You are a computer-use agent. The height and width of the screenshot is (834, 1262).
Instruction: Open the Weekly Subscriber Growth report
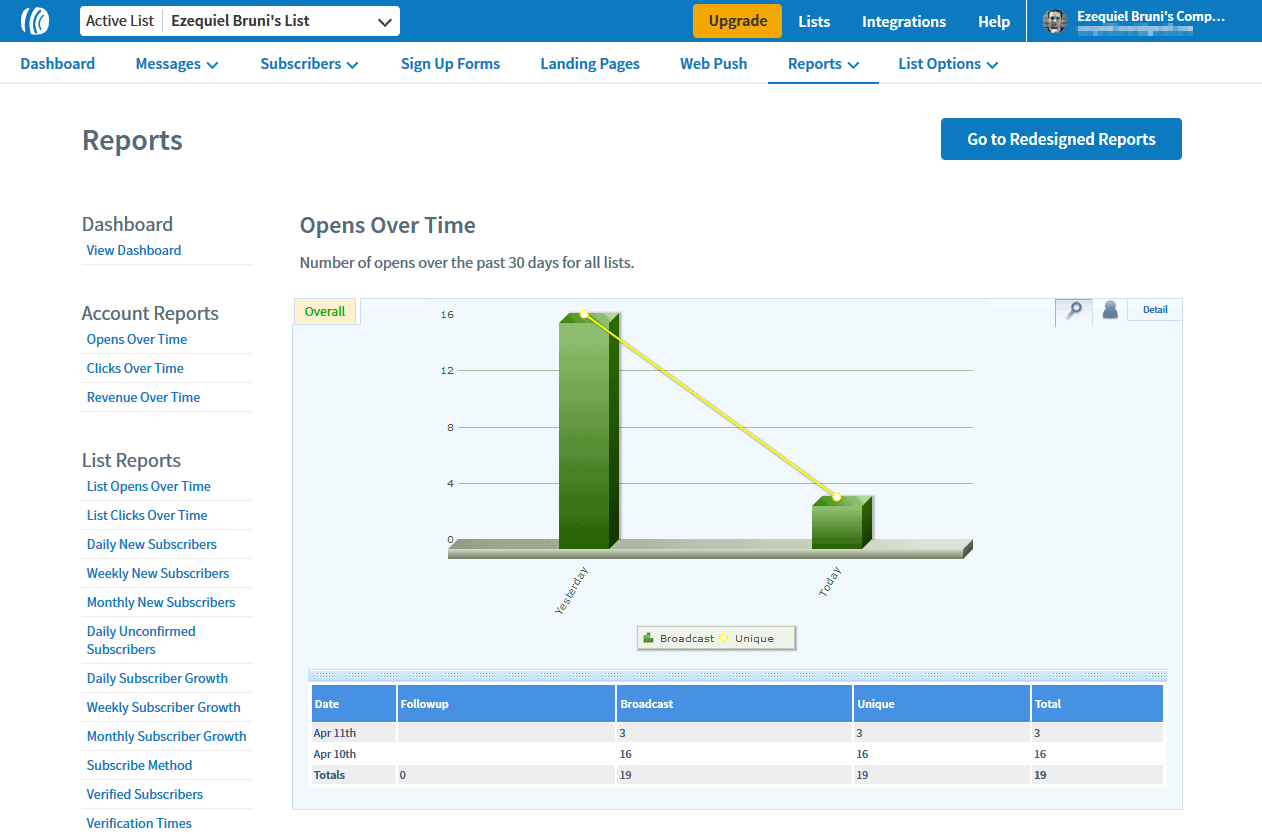pos(163,707)
